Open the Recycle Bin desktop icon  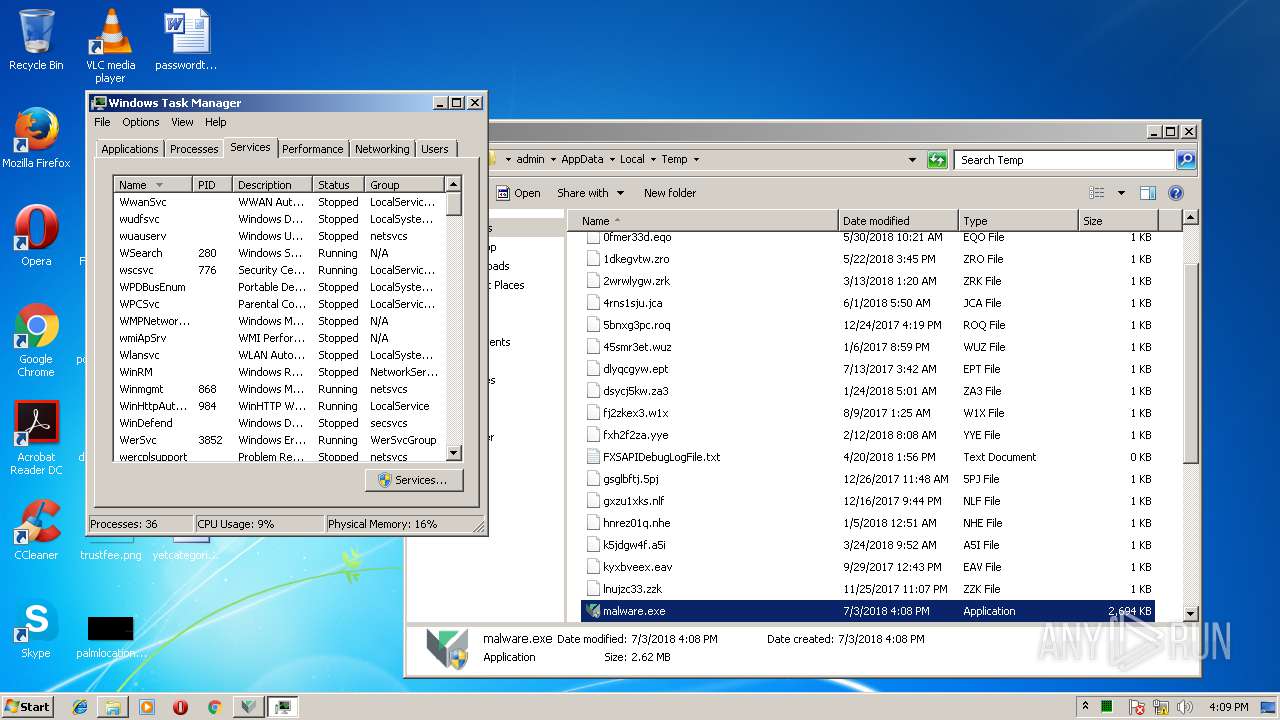[36, 40]
